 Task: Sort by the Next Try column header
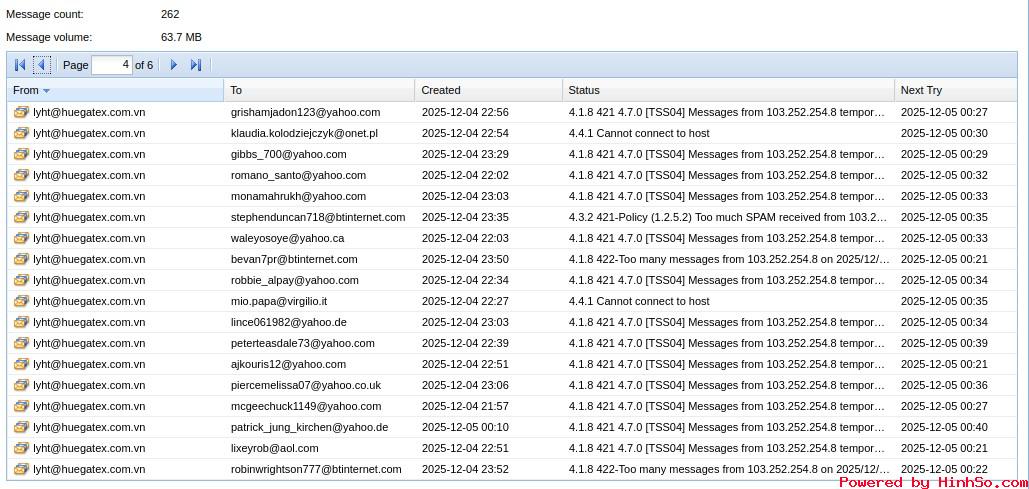921,90
